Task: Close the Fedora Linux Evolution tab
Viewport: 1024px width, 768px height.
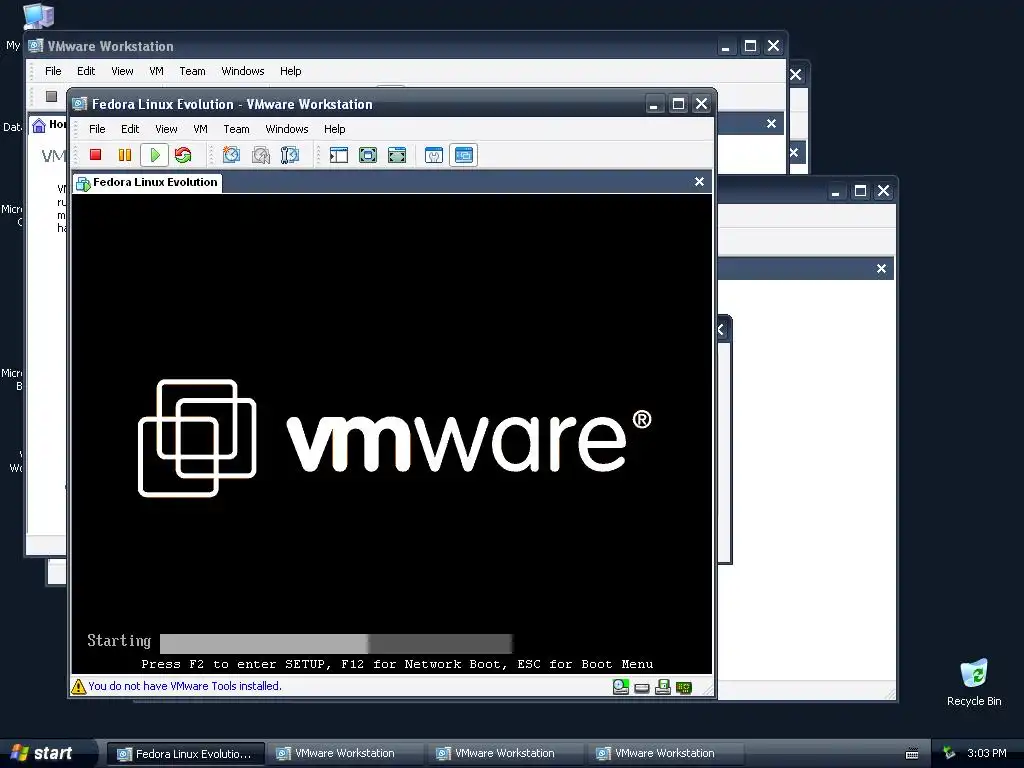Action: (x=699, y=182)
